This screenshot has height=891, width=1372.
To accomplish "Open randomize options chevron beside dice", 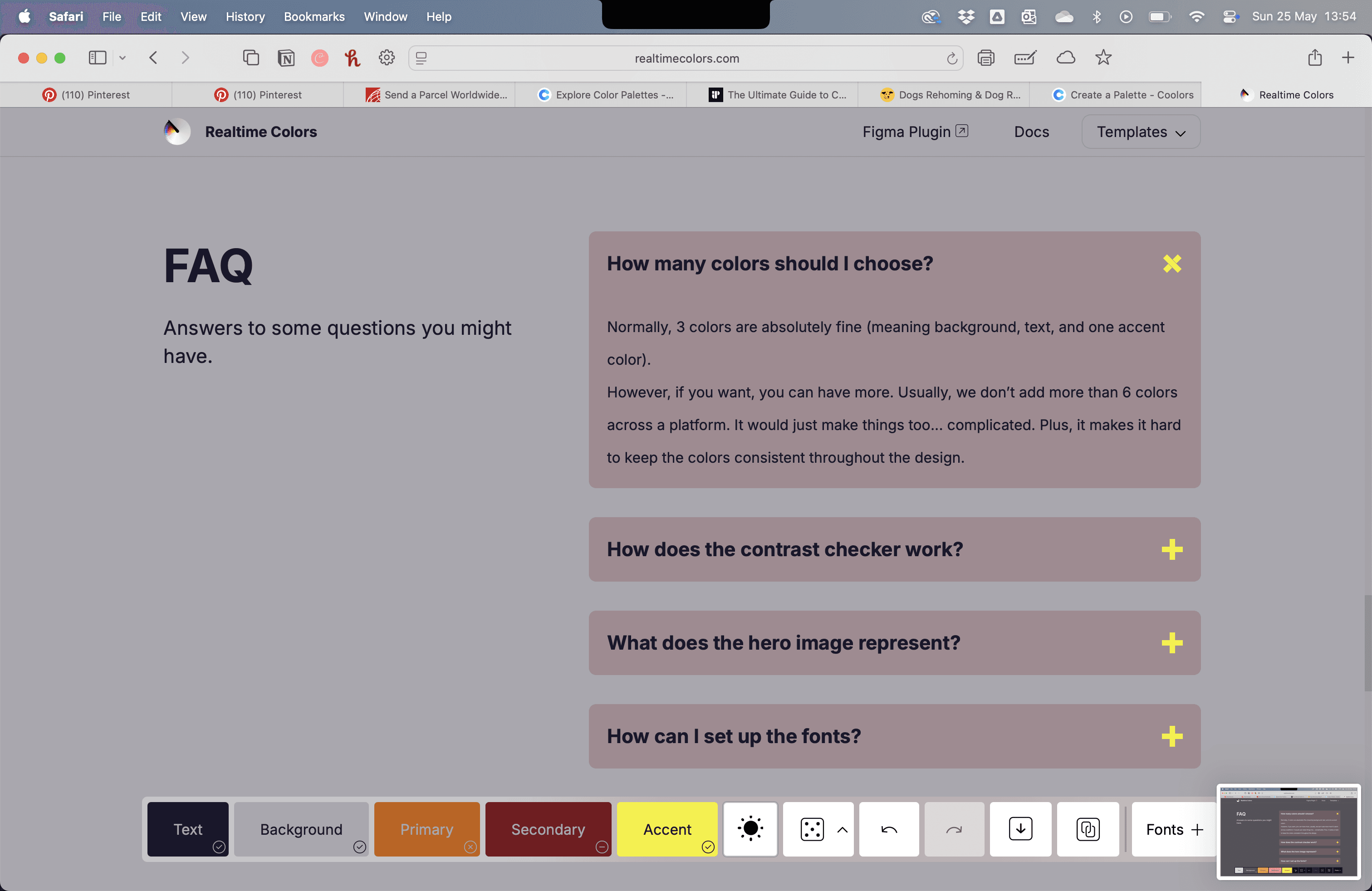I will [x=842, y=829].
